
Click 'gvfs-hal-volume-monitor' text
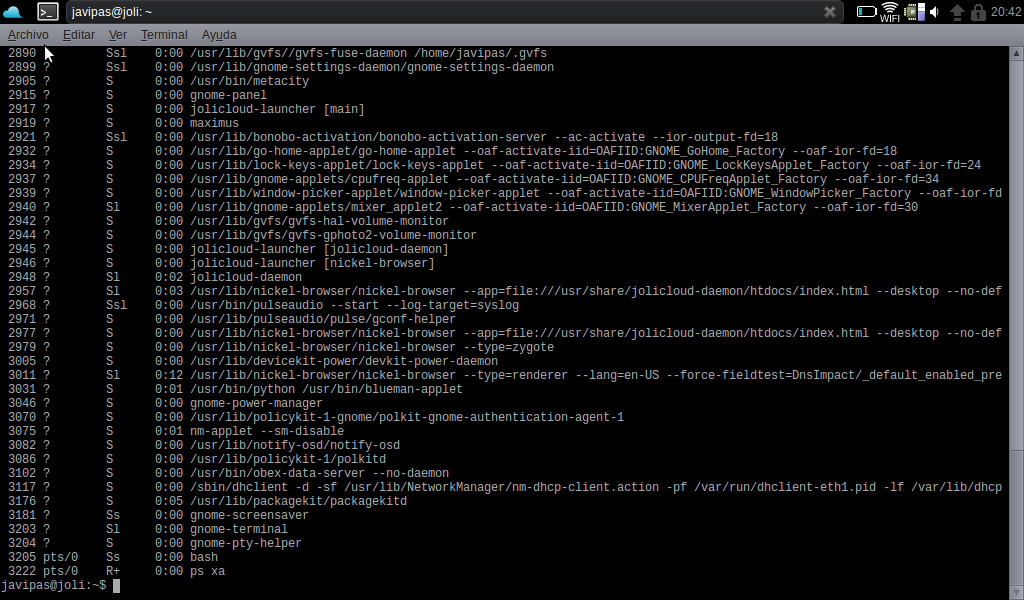(x=319, y=221)
